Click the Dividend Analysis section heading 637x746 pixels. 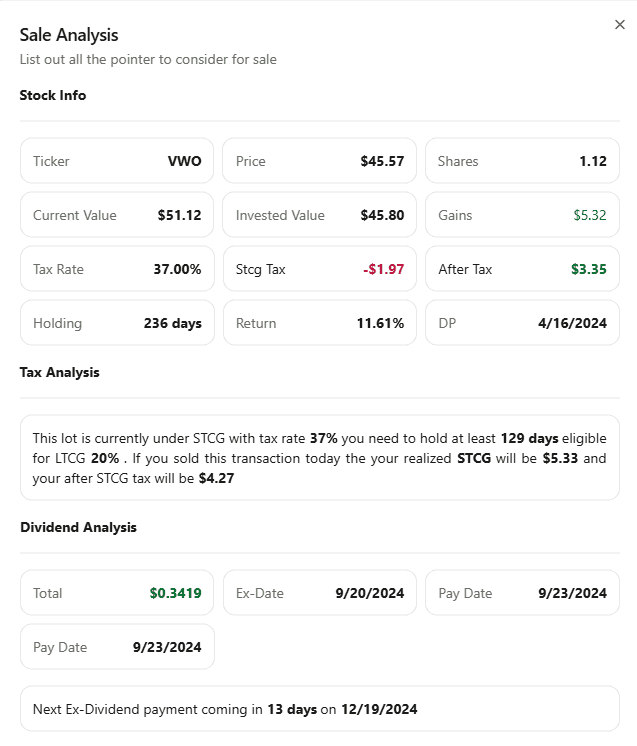[78, 527]
